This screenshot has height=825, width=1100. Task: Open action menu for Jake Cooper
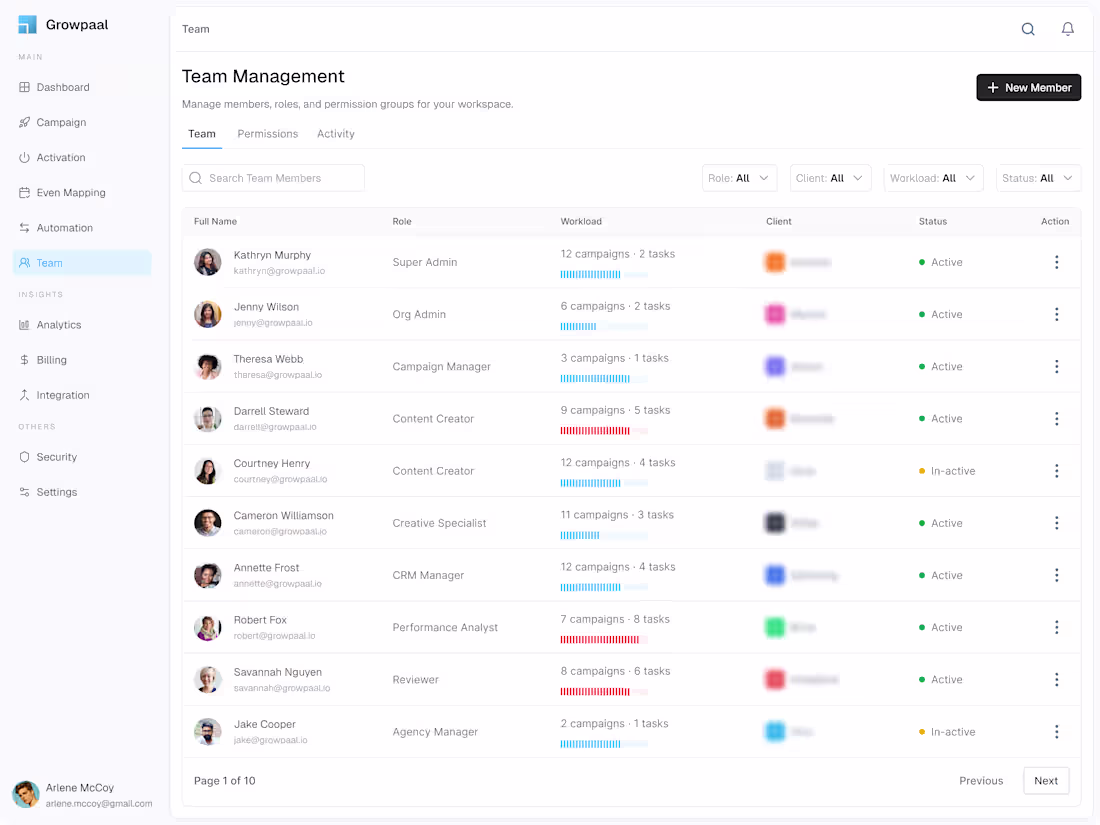pos(1057,732)
